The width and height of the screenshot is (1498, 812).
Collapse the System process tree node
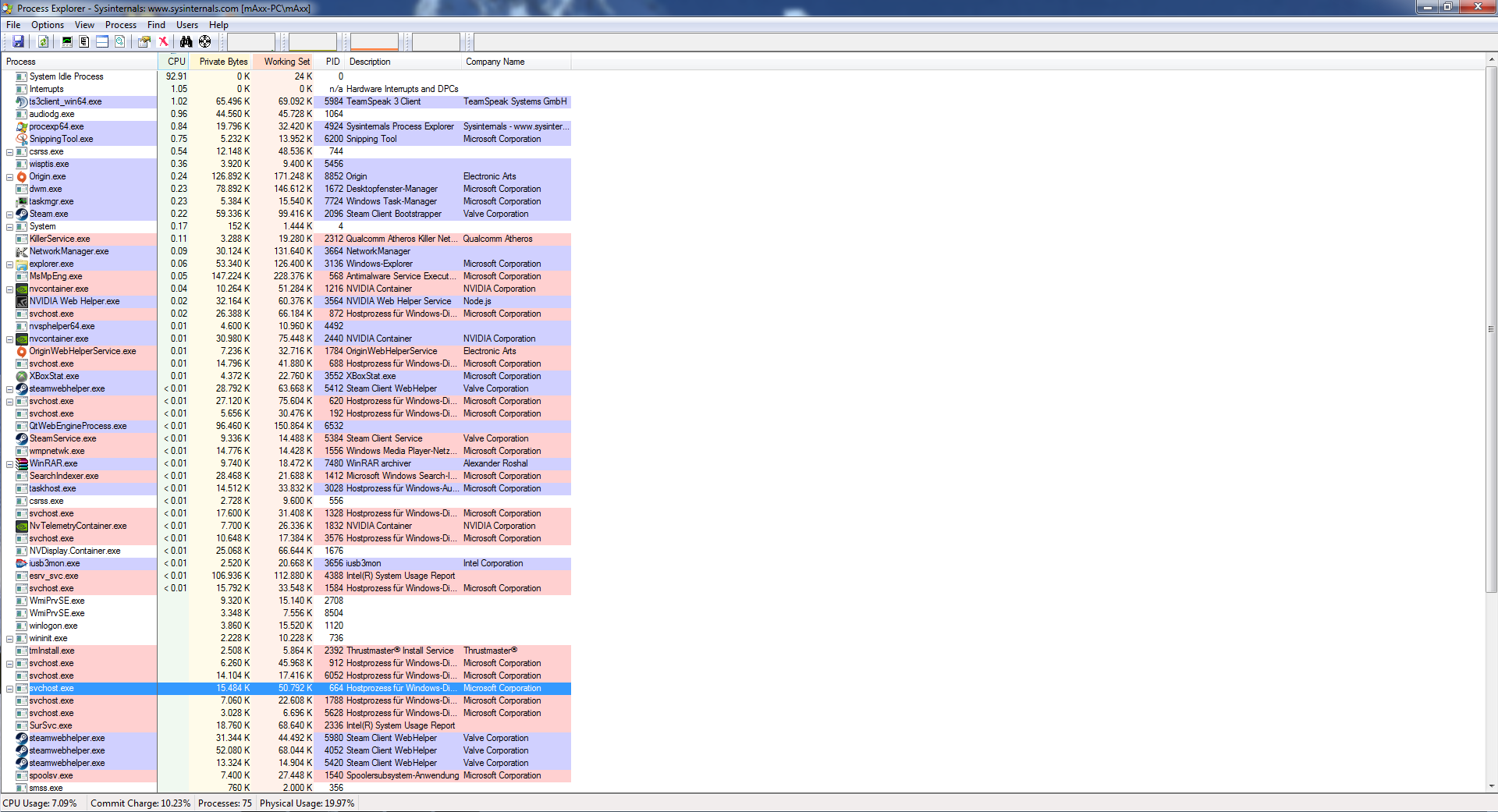(9, 227)
